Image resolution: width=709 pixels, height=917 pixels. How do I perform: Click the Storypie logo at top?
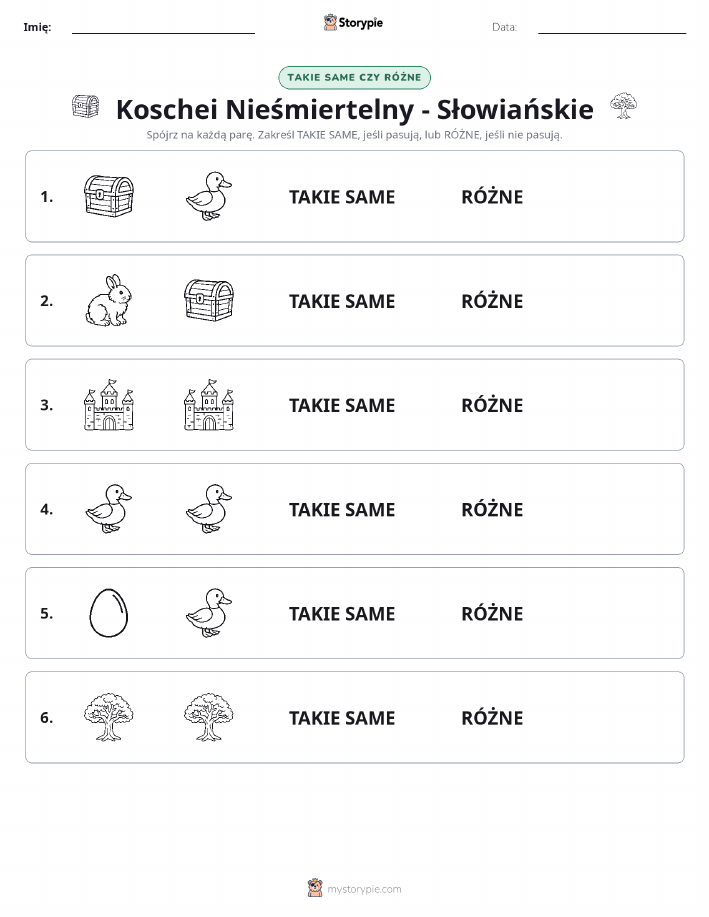point(353,23)
